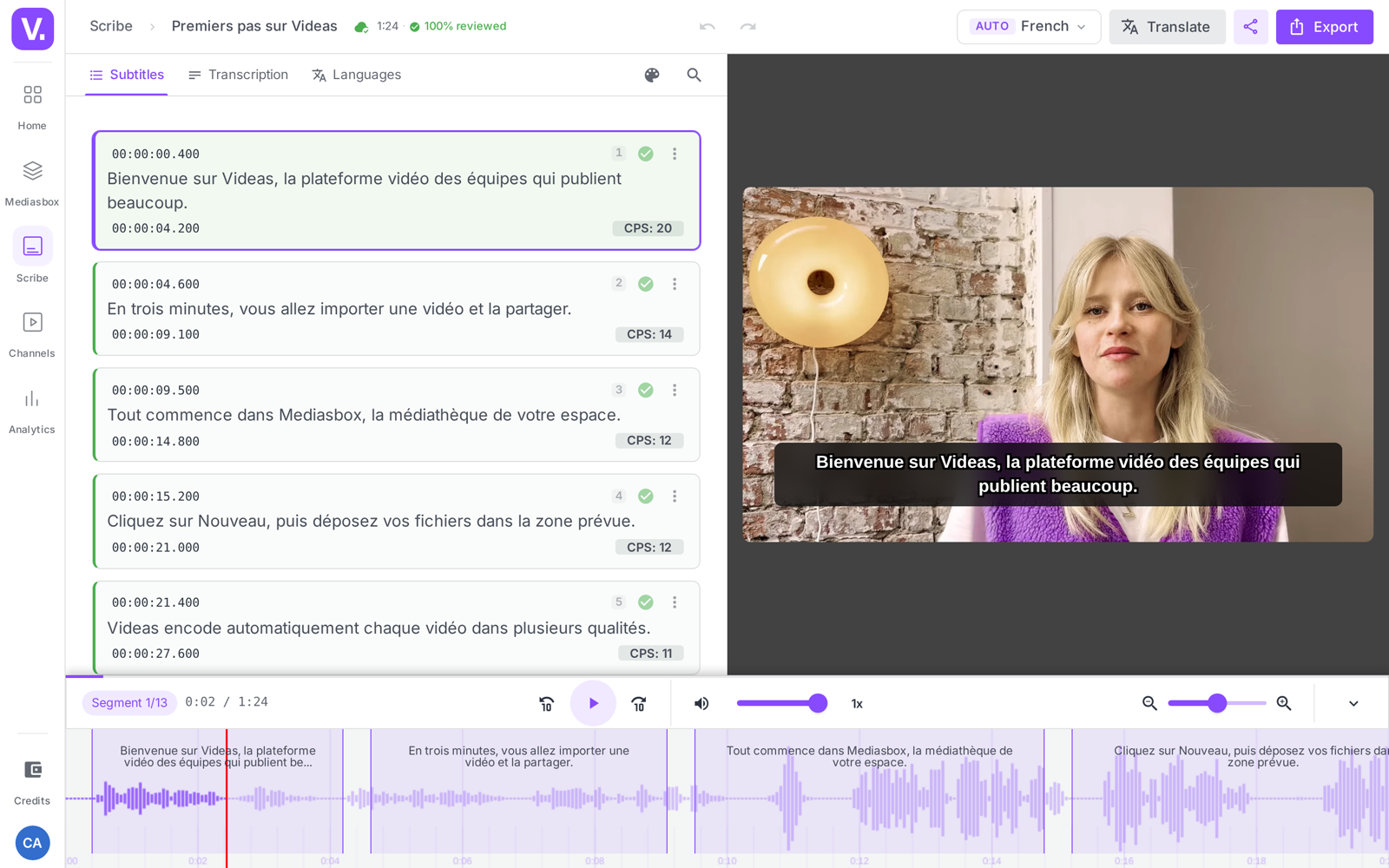The image size is (1389, 868).
Task: Switch to the Languages tab
Action: tap(356, 75)
